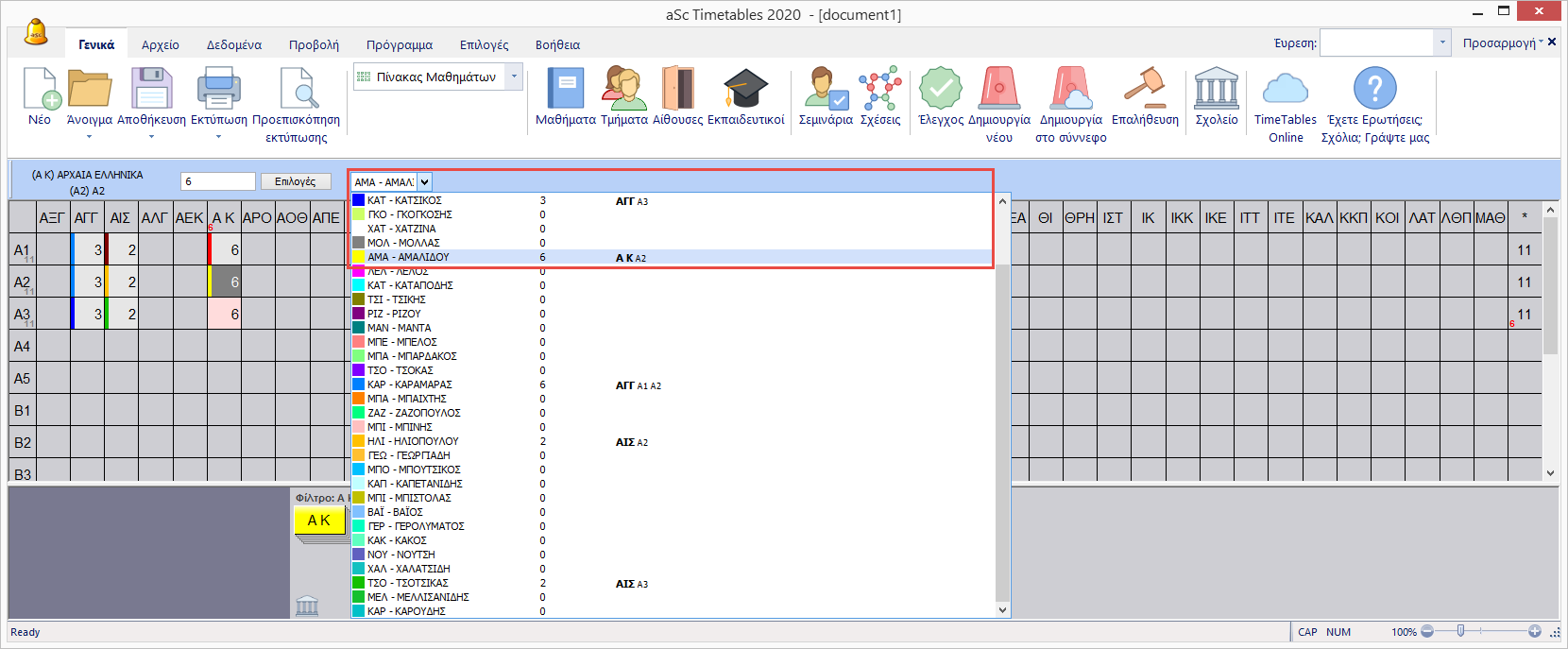Open the Δεδομένα menu tab
Screen dimensions: 1568x649
point(234,44)
